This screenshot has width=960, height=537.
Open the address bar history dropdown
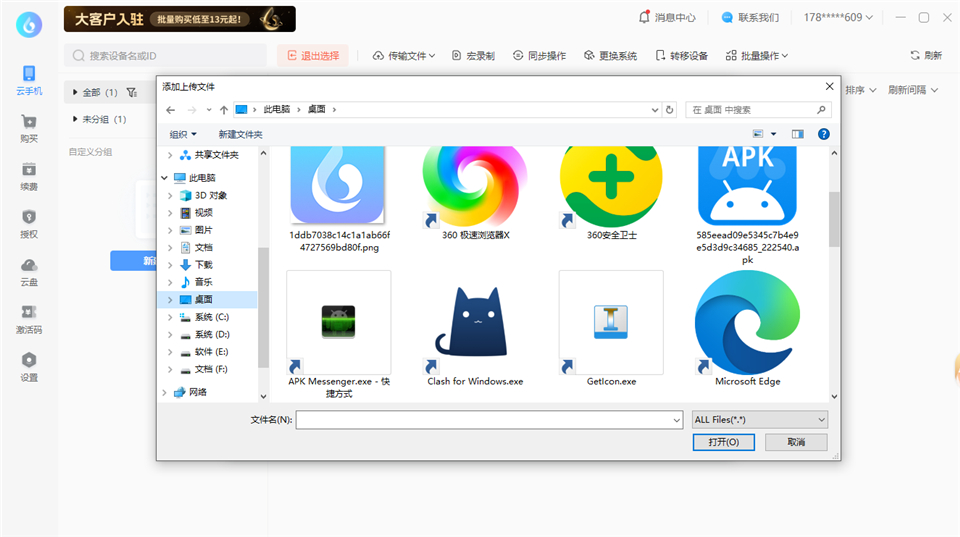654,110
